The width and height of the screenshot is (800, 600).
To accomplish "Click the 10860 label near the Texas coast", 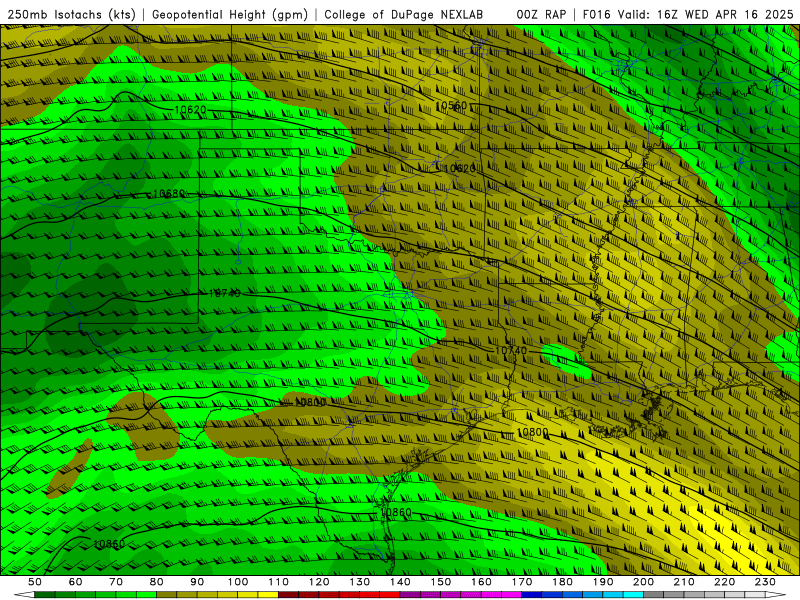I will (x=396, y=512).
